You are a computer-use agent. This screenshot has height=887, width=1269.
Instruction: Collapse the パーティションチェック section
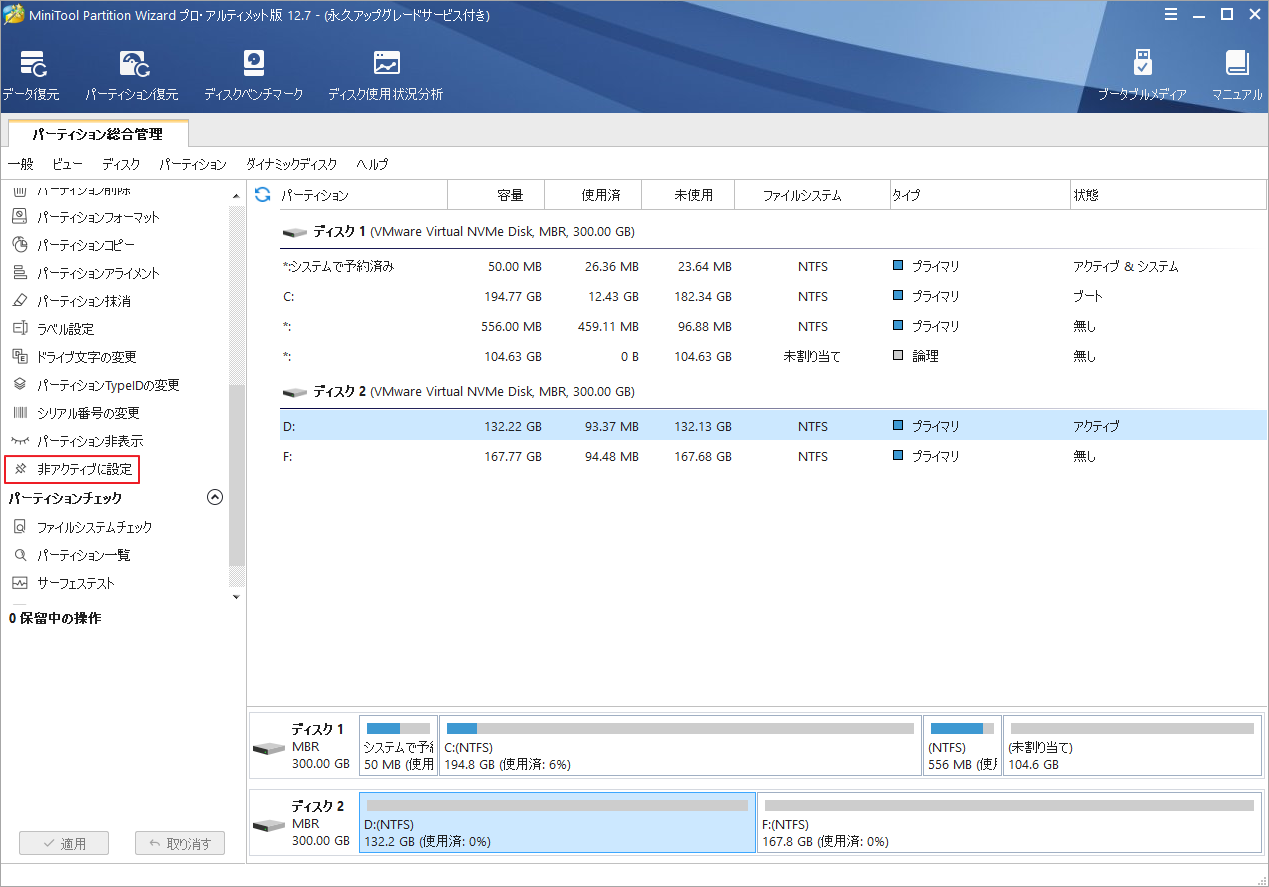click(x=214, y=497)
